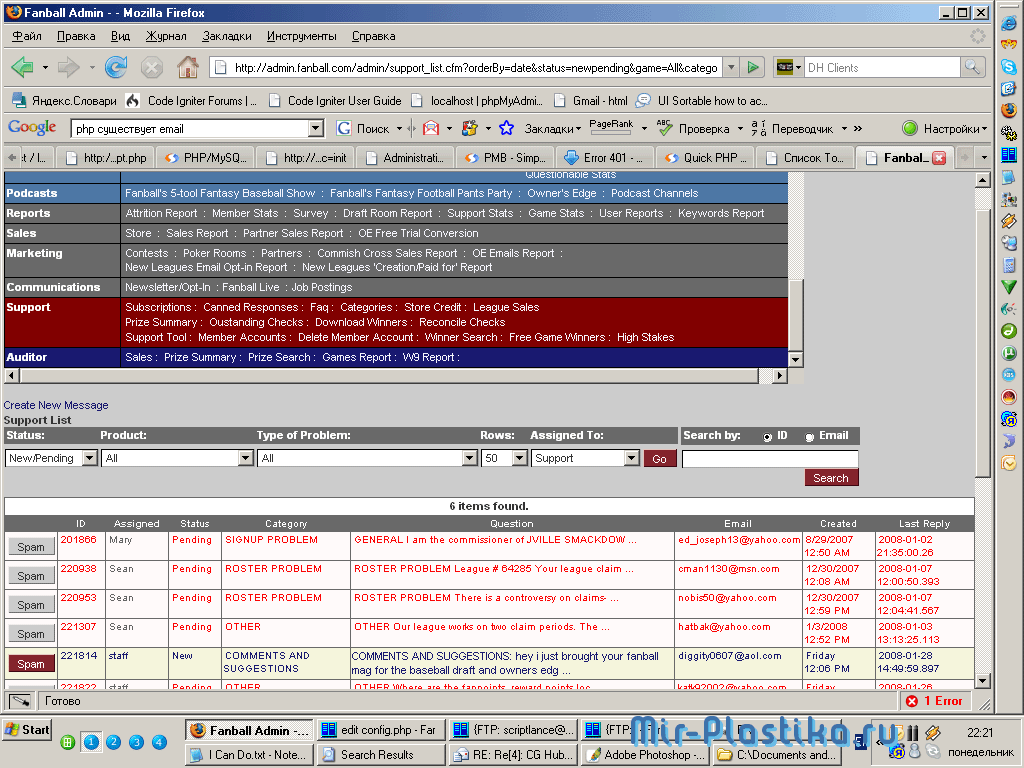The width and height of the screenshot is (1024, 768).
Task: Switch to the Error 401 tab
Action: tap(604, 158)
